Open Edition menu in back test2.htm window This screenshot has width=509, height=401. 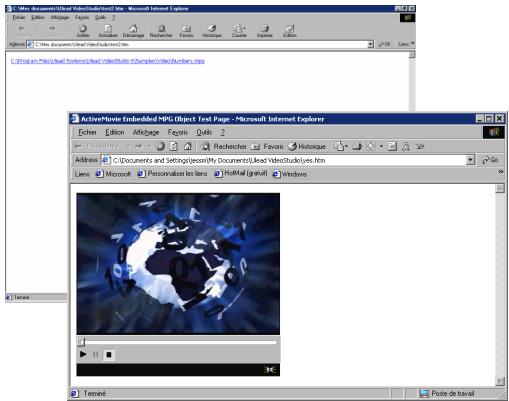pos(38,17)
